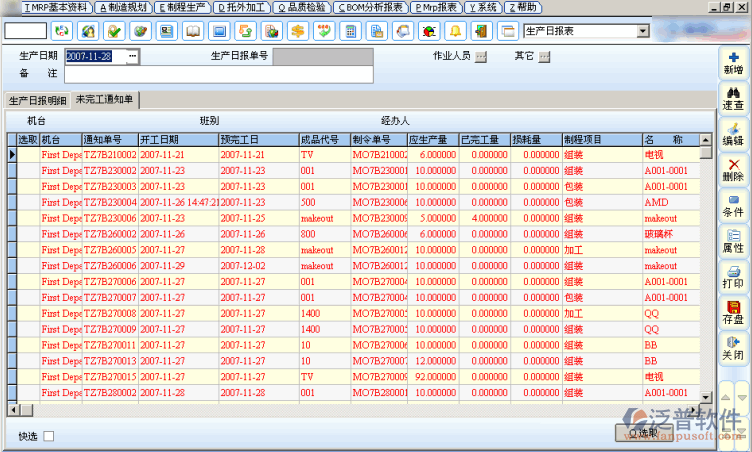The height and width of the screenshot is (452, 752).
Task: Click the 速查 (Quick search) binoculars icon
Action: (x=733, y=98)
